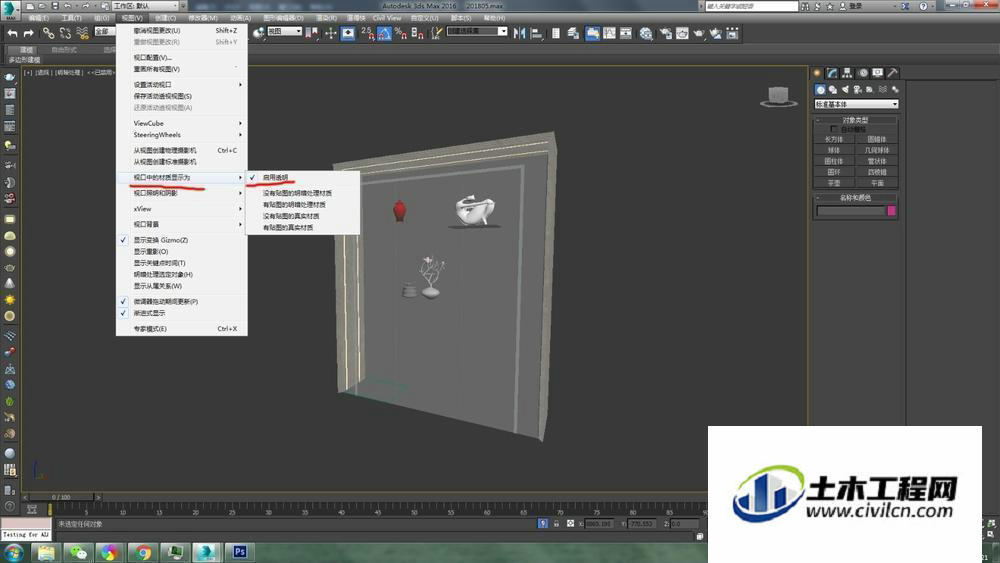
Task: Click the Undo arrow in main toolbar
Action: coord(12,33)
